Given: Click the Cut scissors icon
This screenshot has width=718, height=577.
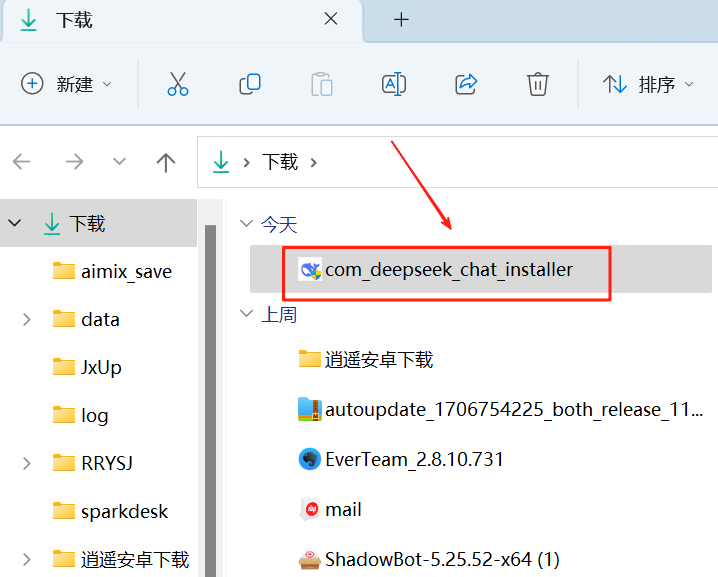Looking at the screenshot, I should [x=178, y=84].
